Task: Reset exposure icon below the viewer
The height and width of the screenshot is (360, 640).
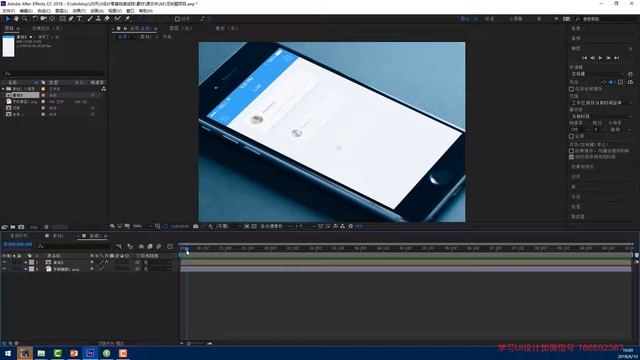Action: click(351, 226)
